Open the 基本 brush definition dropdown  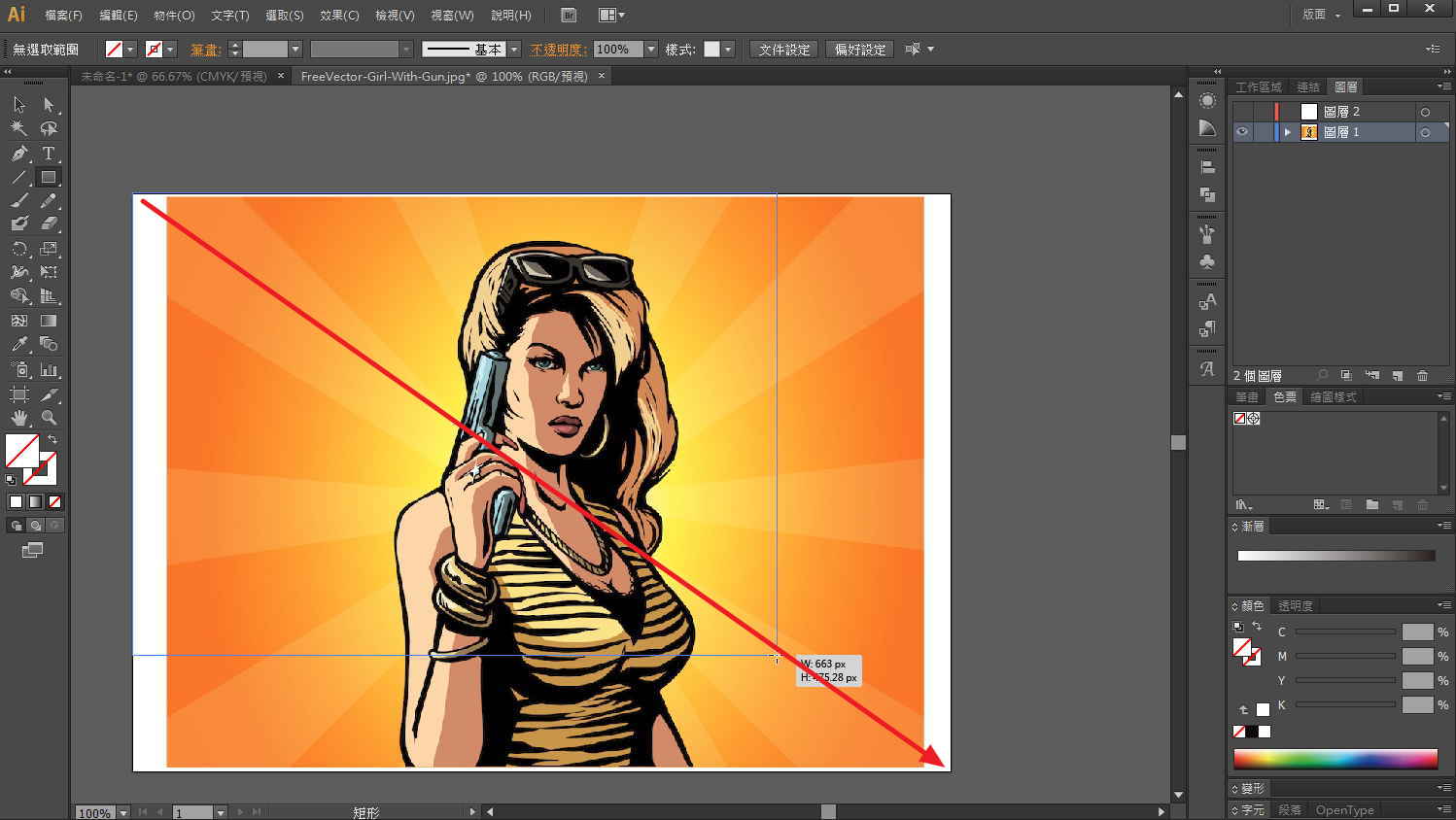[514, 50]
